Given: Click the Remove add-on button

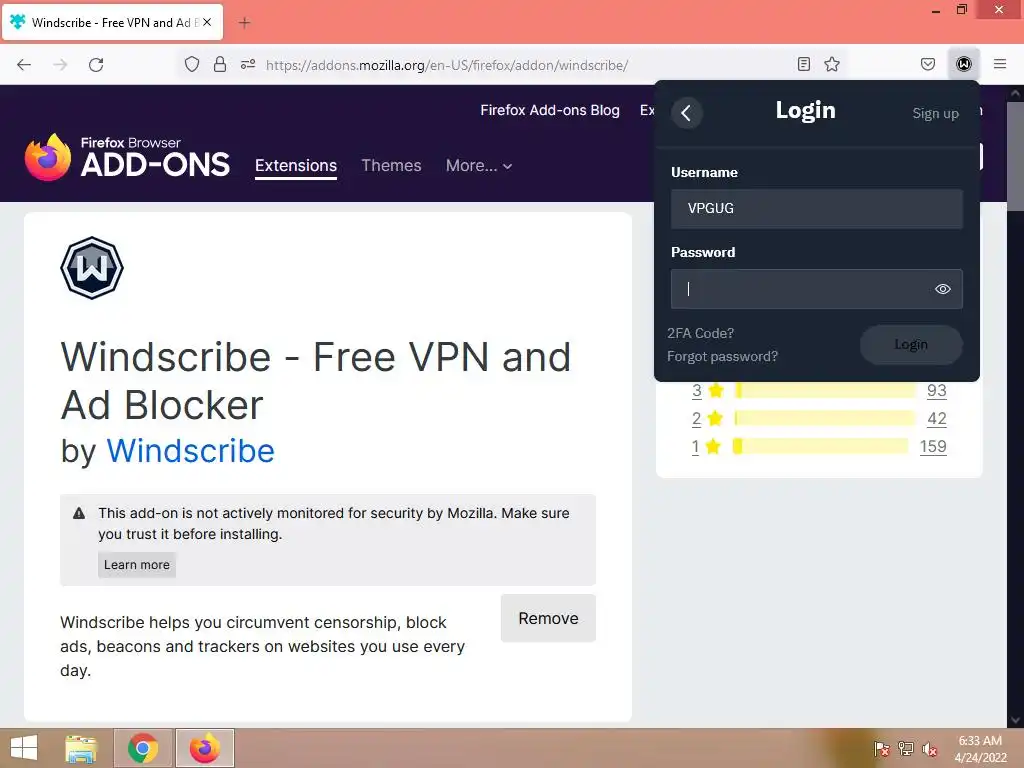Looking at the screenshot, I should tap(548, 618).
